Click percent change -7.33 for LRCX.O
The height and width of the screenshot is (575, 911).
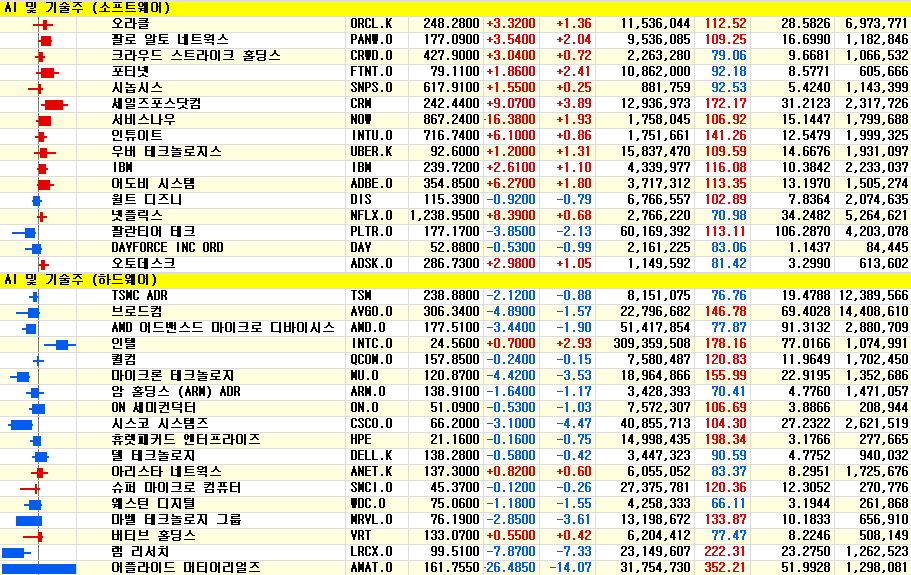coord(573,551)
